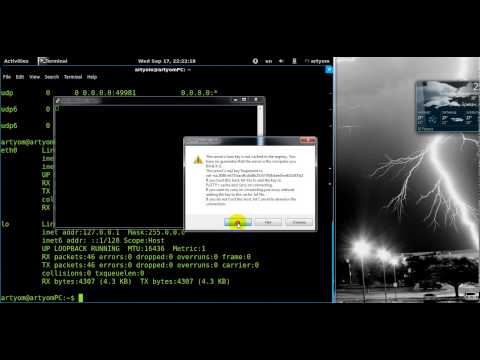Click the network connection icon in top bar
This screenshot has height=360, width=480.
click(x=294, y=61)
